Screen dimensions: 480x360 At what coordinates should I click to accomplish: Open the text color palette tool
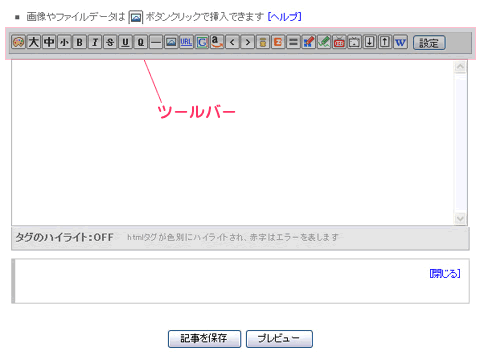pos(18,42)
